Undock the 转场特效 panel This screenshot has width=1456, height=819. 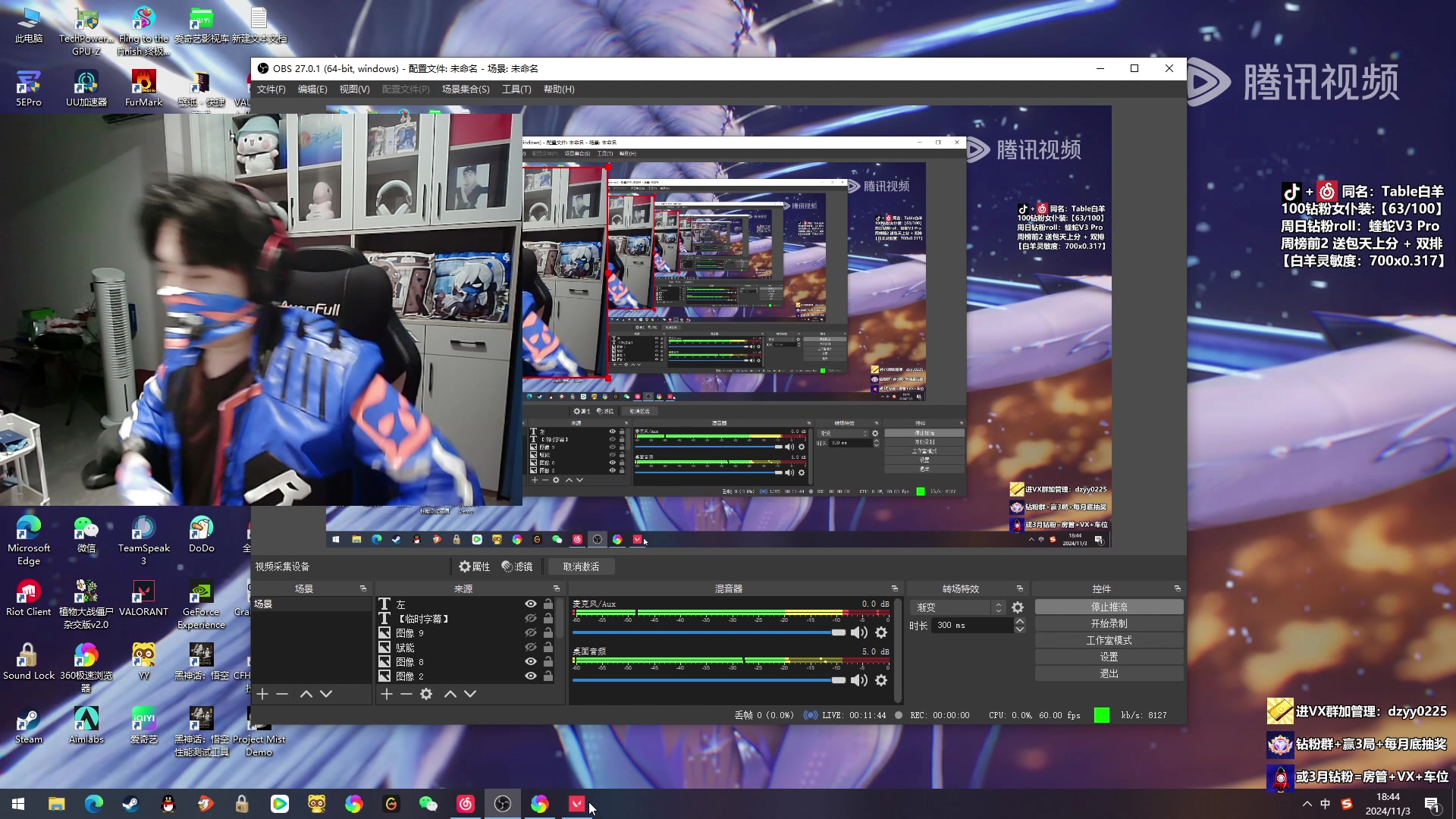[1020, 589]
